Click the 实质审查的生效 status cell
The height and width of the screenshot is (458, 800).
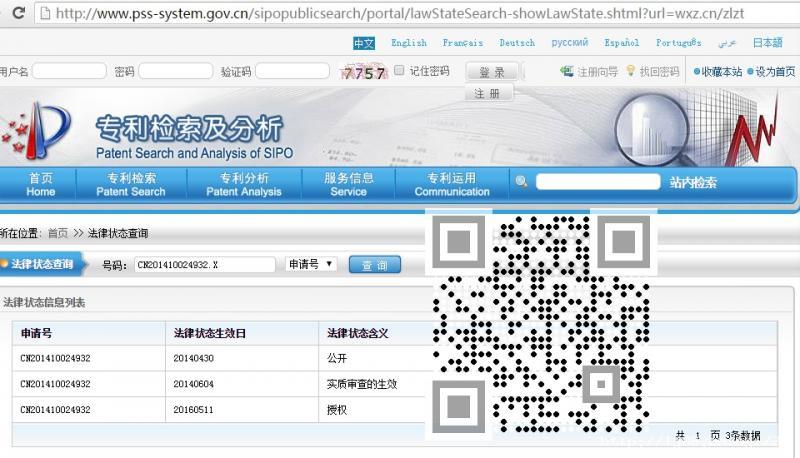(362, 384)
